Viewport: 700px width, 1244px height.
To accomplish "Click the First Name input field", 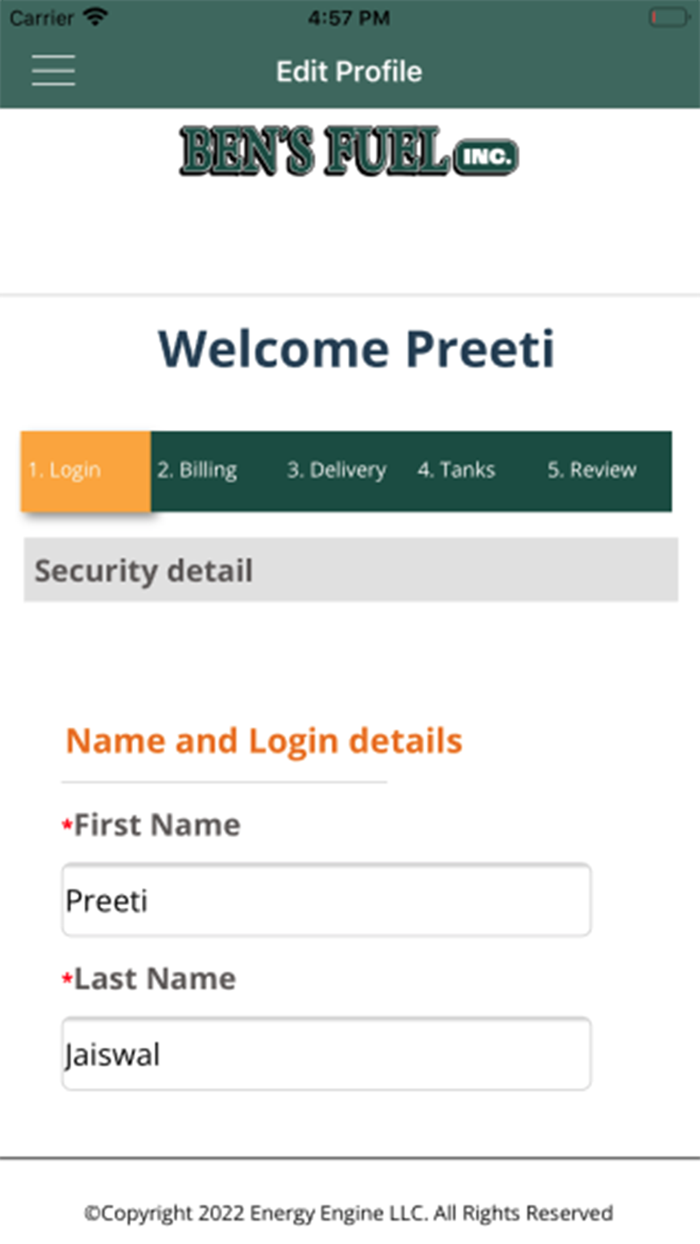I will coord(326,900).
